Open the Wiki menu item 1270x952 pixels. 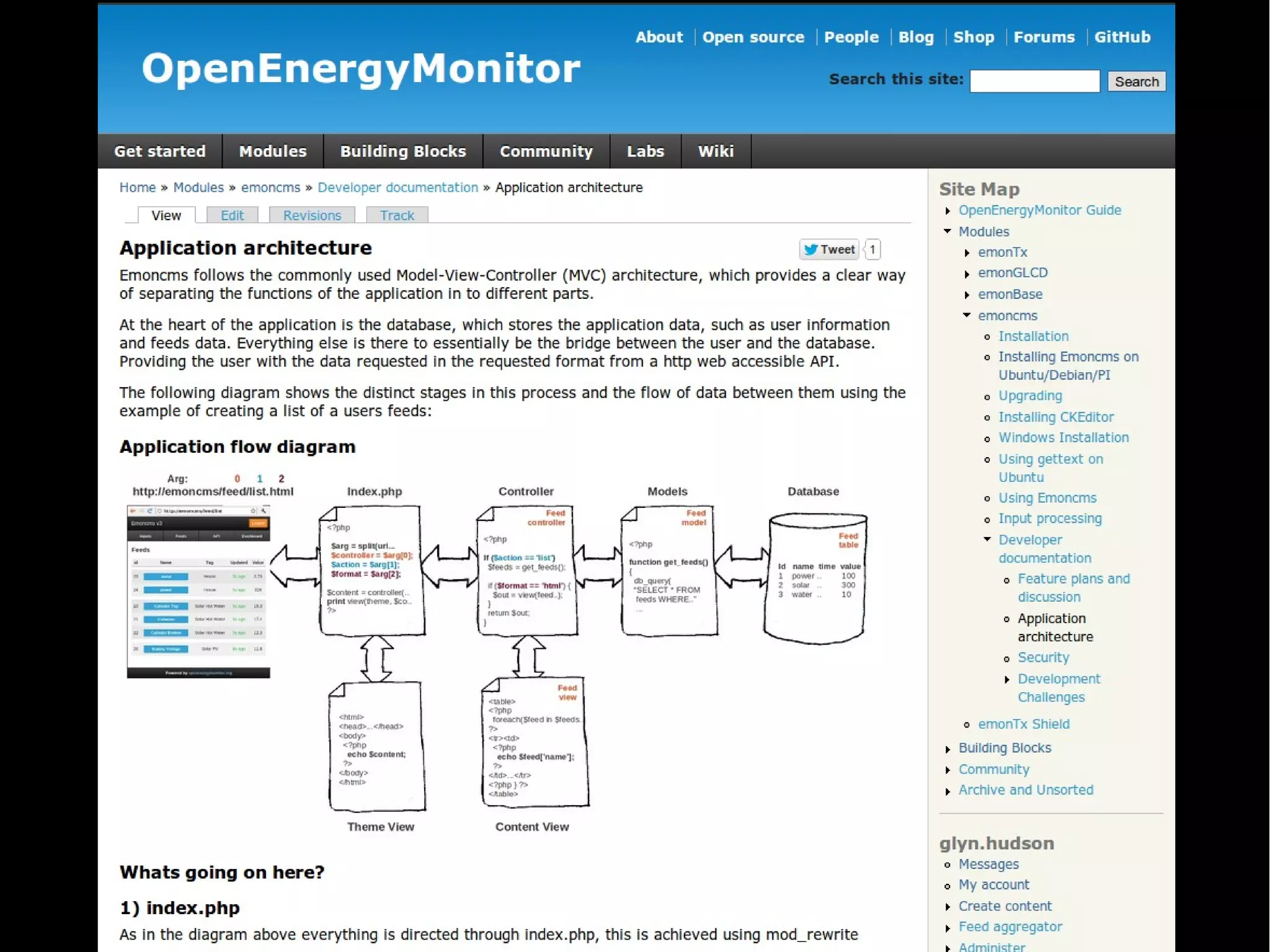pos(716,151)
